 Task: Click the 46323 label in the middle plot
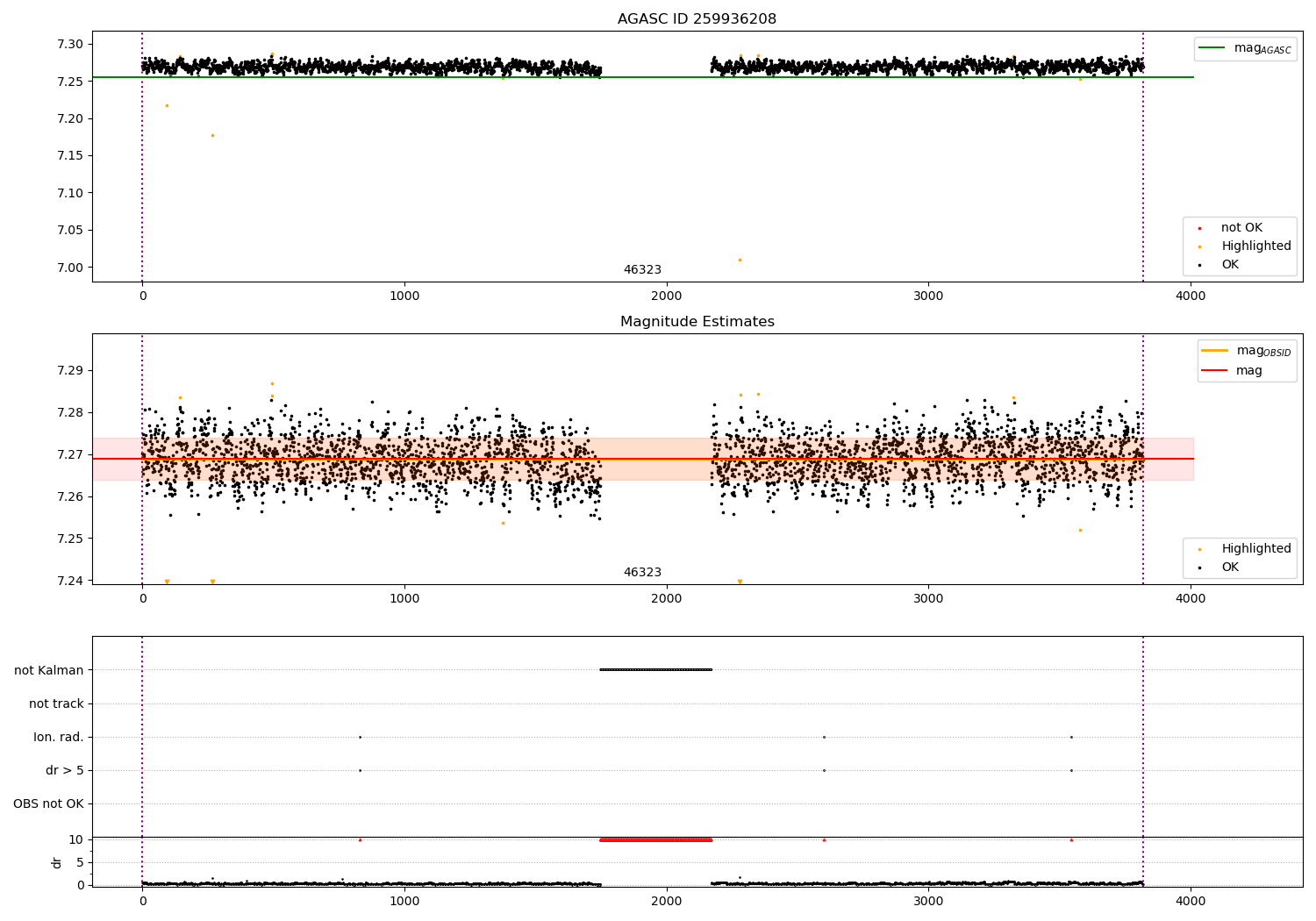[642, 573]
